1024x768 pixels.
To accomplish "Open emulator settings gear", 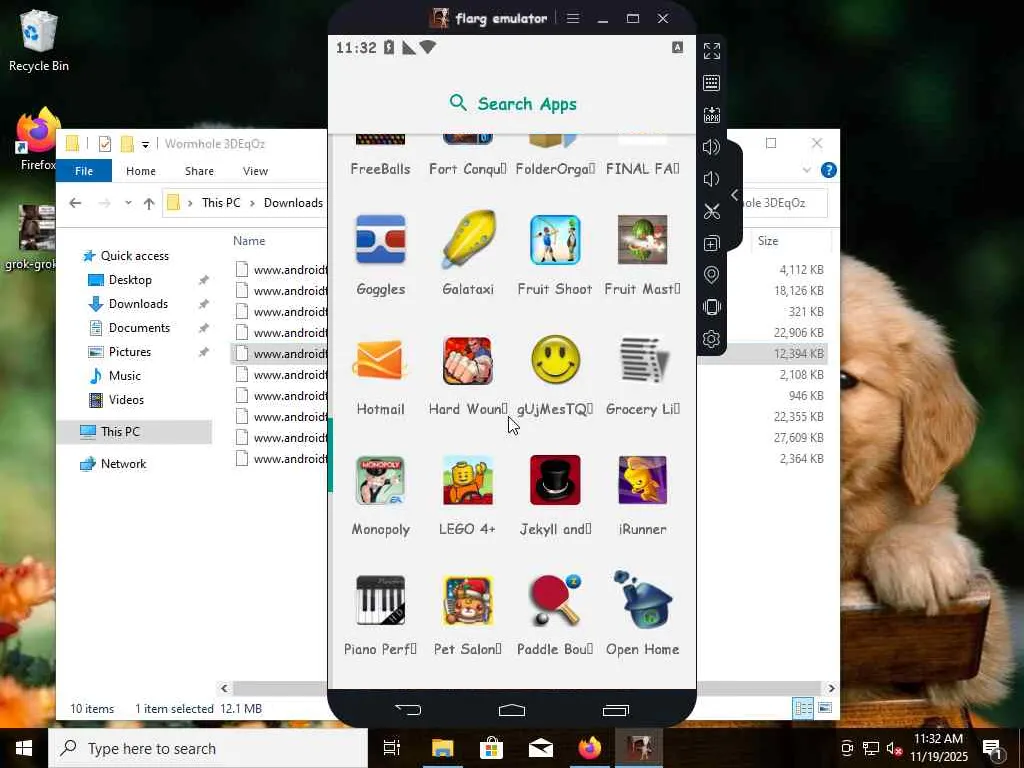I will [712, 339].
